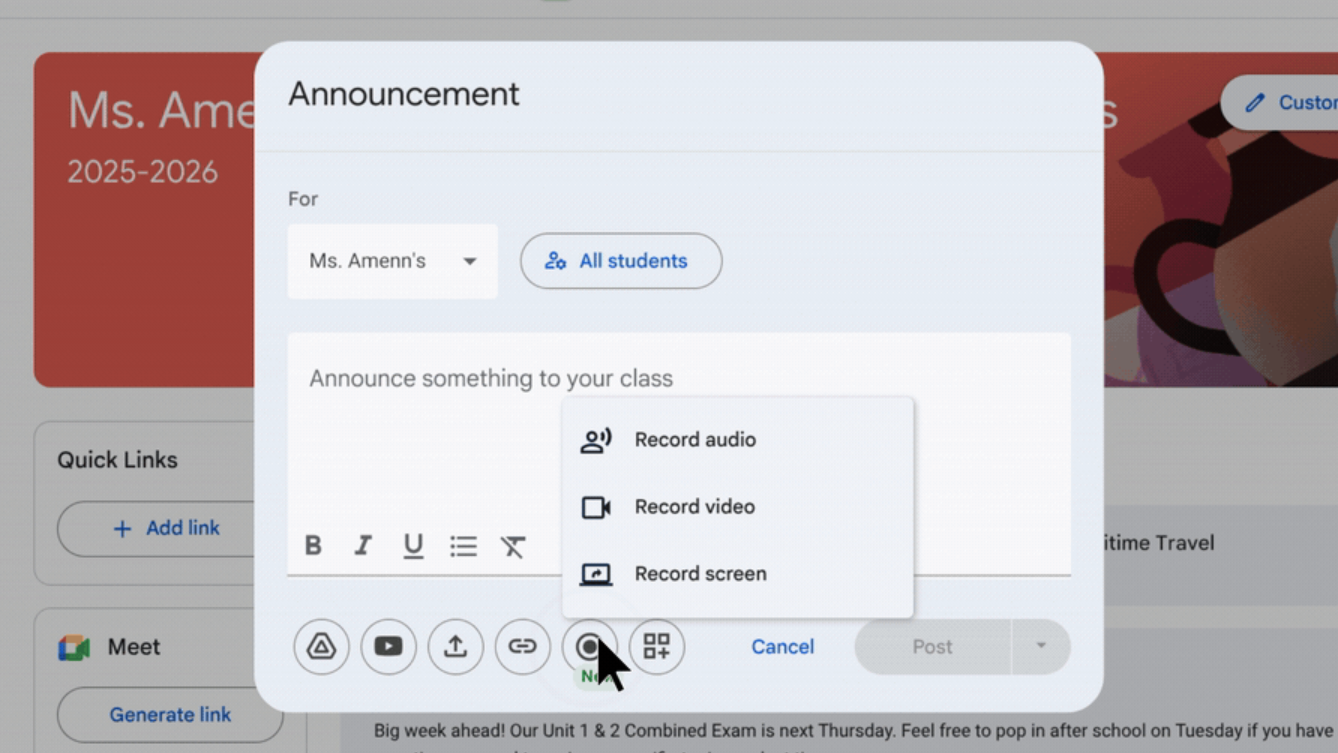Select Record audio
This screenshot has width=1338, height=753.
[x=695, y=439]
